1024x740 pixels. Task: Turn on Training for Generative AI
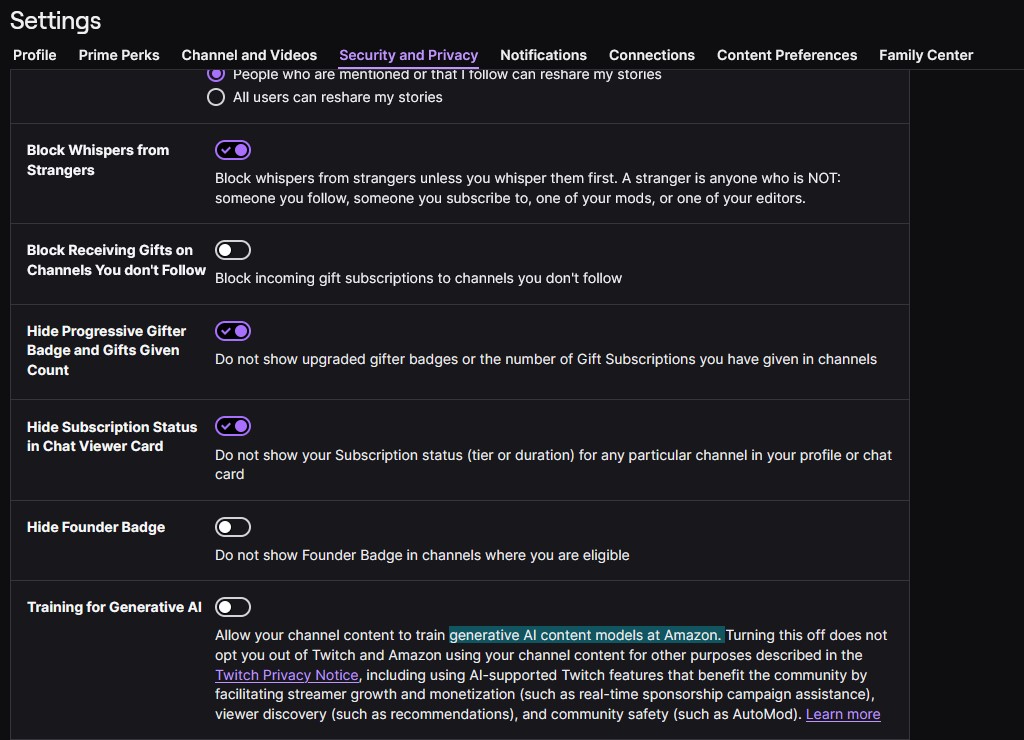point(233,607)
